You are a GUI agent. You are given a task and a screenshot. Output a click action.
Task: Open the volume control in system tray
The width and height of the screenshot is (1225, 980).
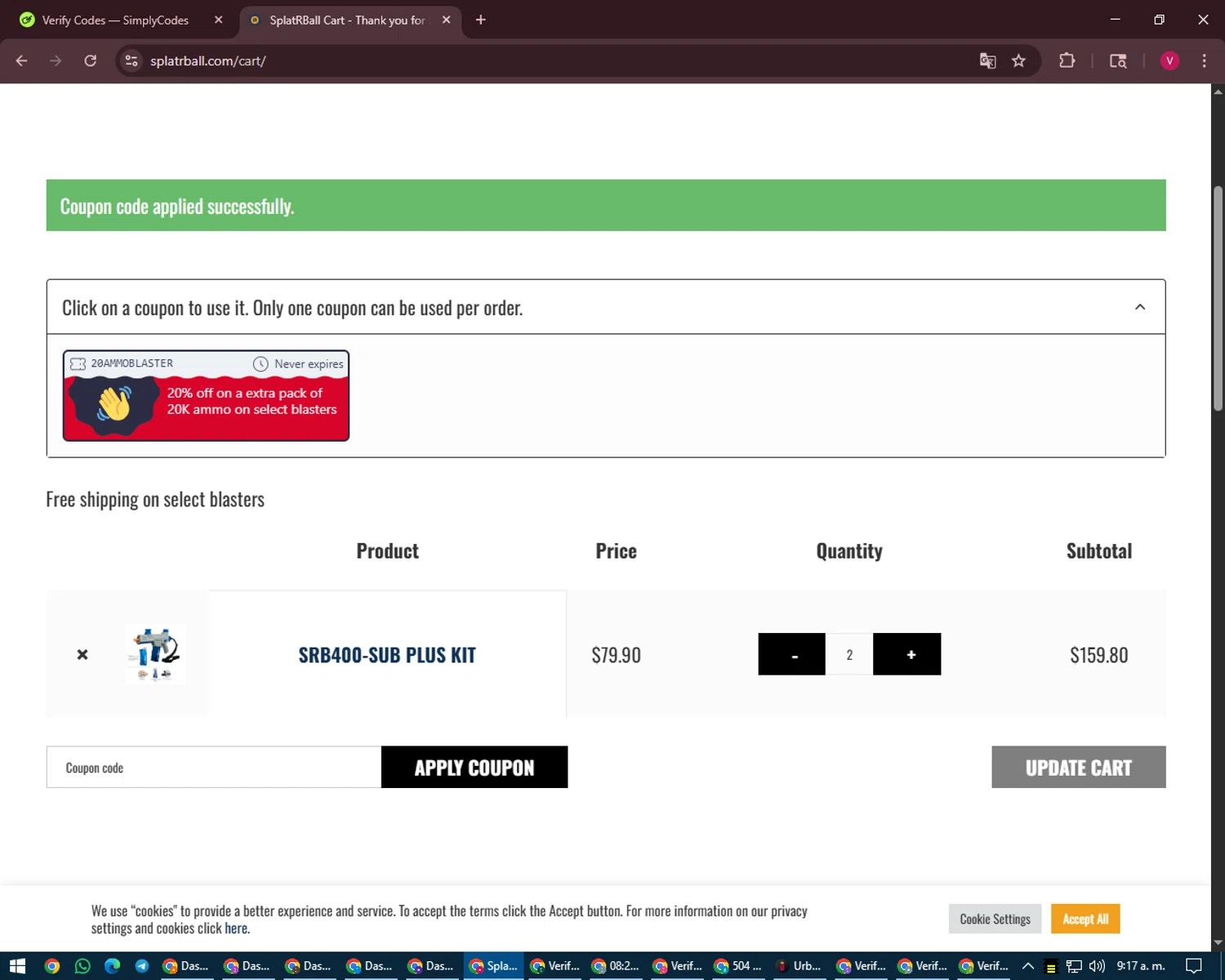point(1097,966)
